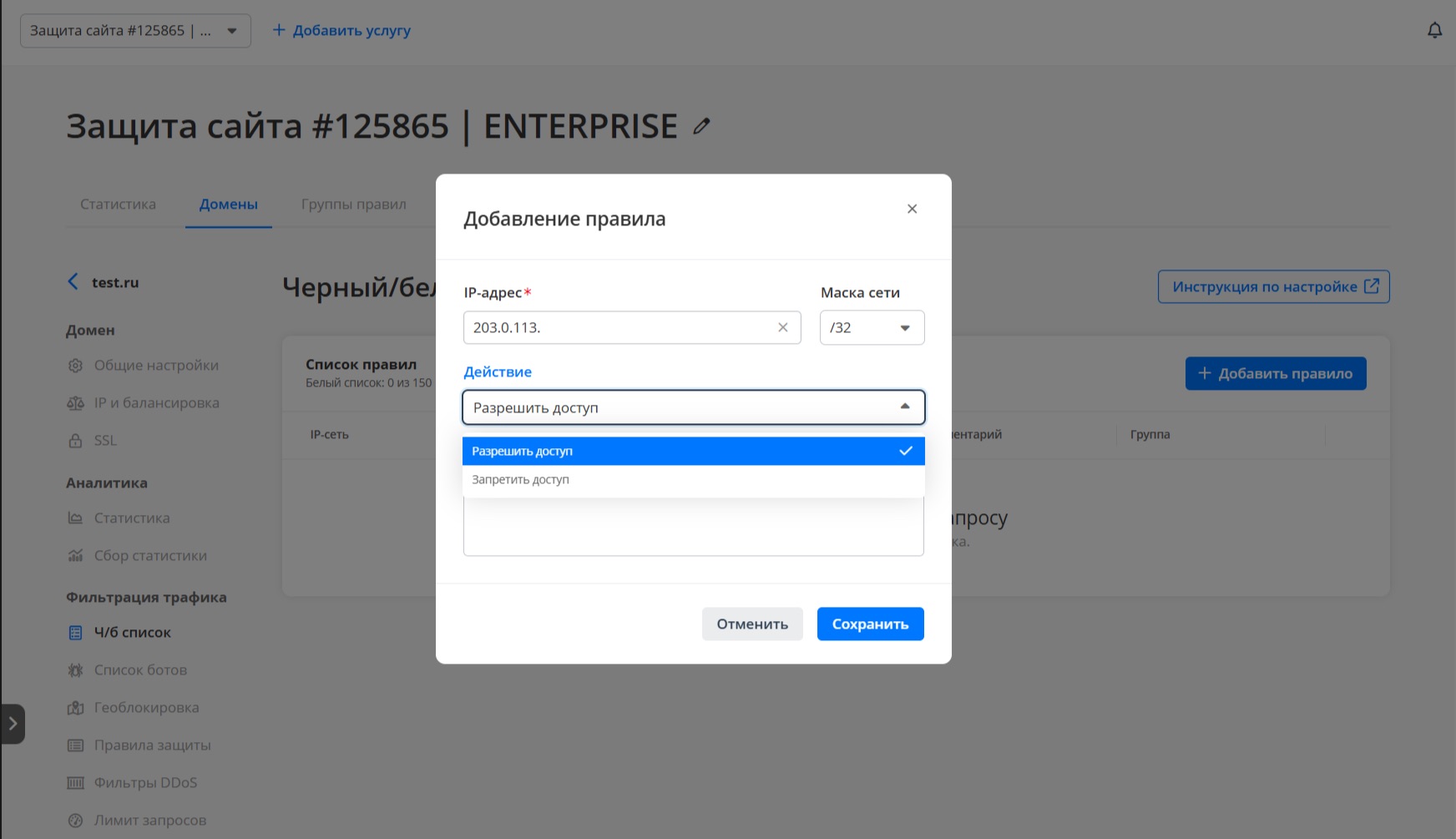Screen dimensions: 1456x839
Task: Close the add rule dialog
Action: tap(912, 209)
